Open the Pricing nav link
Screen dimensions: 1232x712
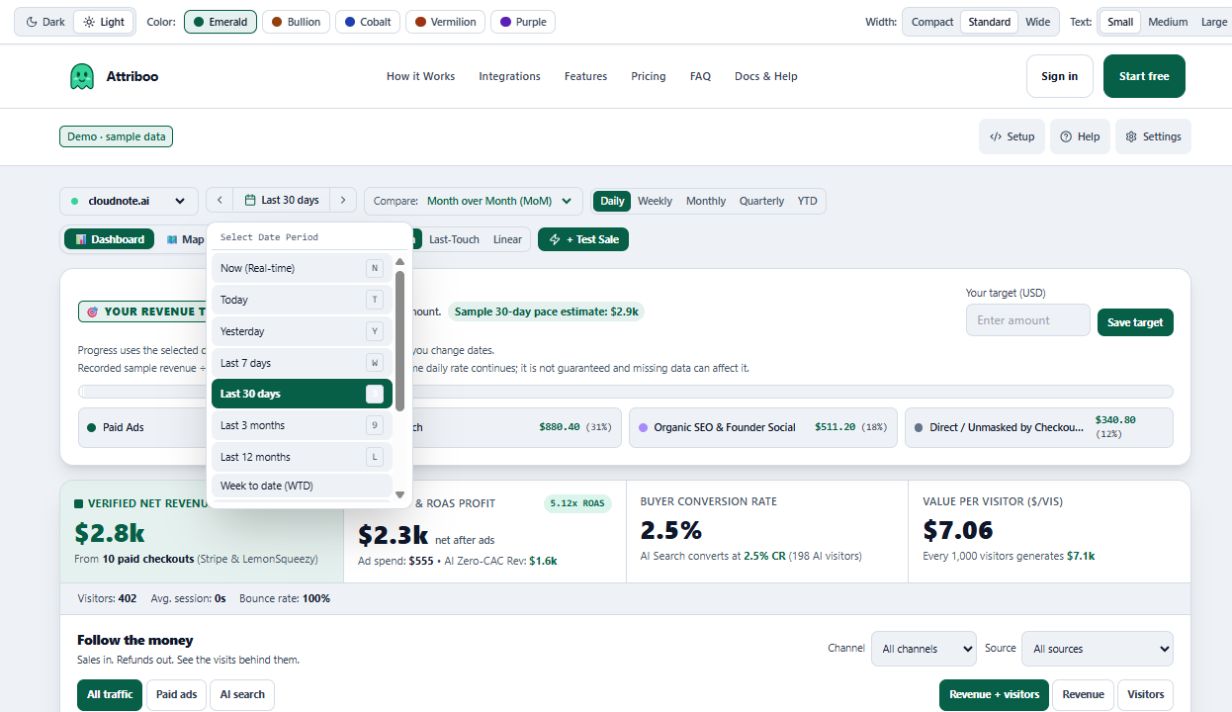pos(648,76)
